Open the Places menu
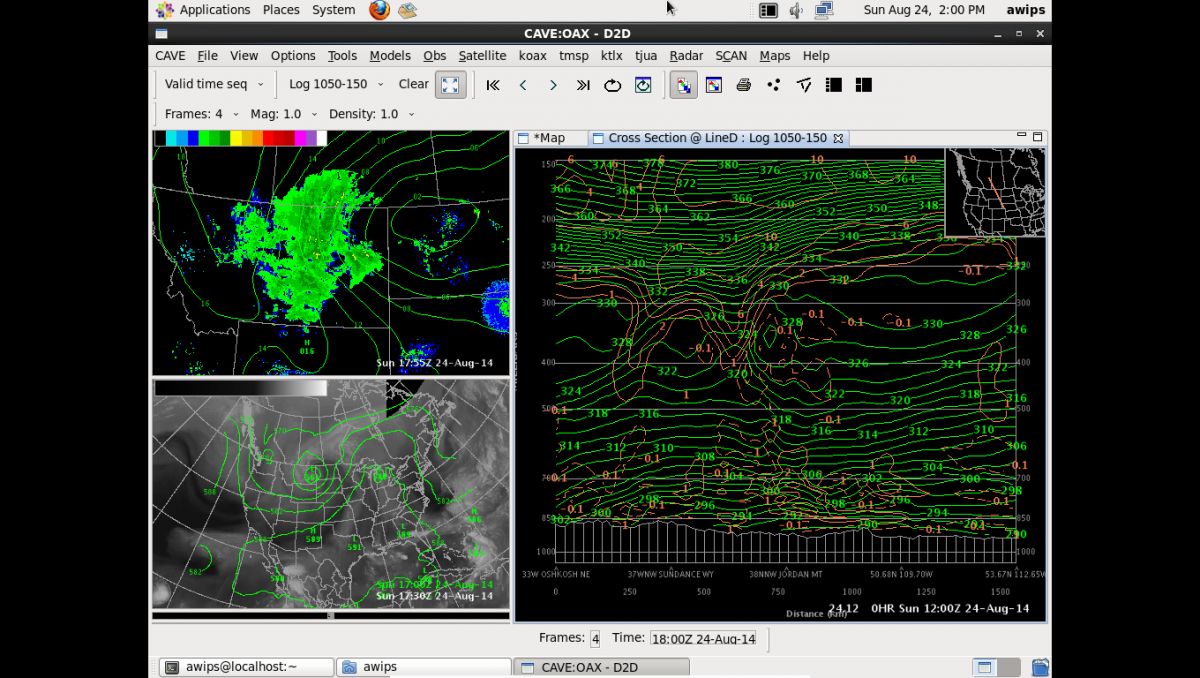 point(281,10)
